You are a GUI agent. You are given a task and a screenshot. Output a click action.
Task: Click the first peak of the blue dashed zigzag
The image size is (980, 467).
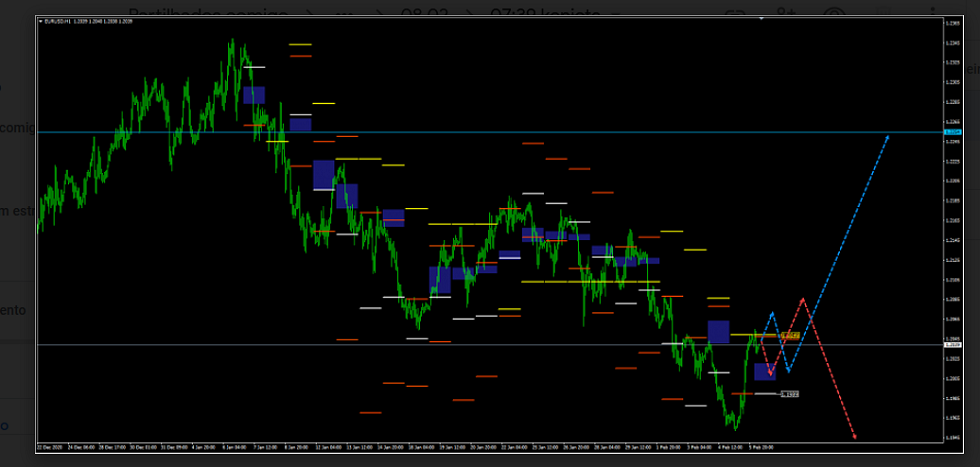pyautogui.click(x=772, y=313)
